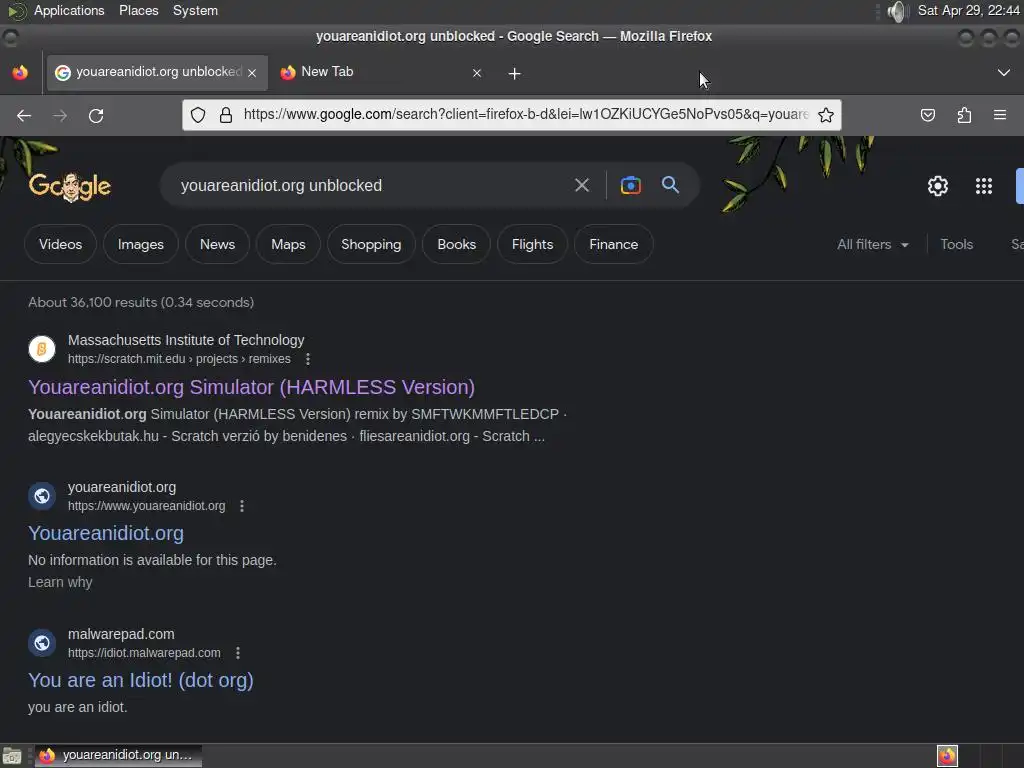This screenshot has width=1024, height=768.
Task: Open new tab with plus button
Action: pos(515,74)
